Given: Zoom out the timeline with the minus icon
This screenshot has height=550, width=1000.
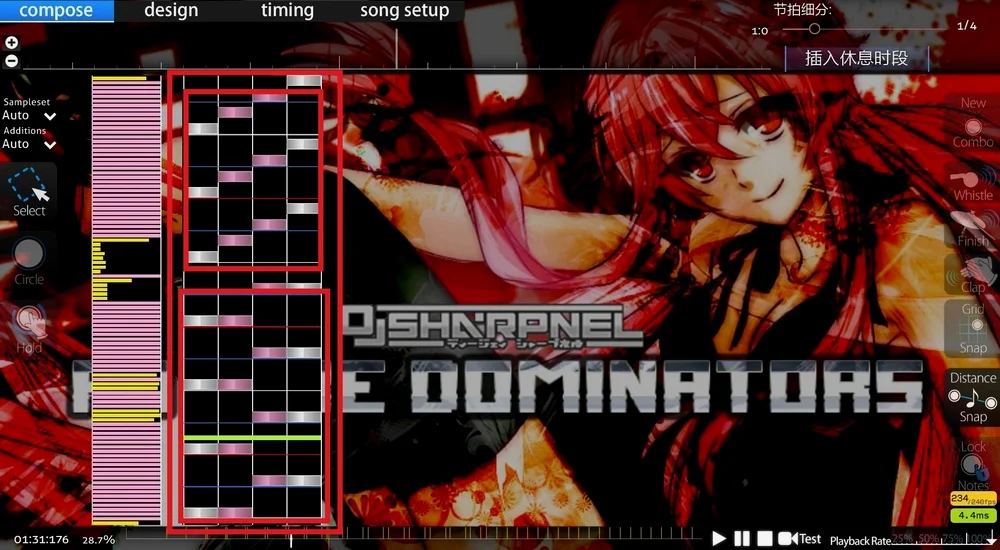Looking at the screenshot, I should tap(11, 61).
